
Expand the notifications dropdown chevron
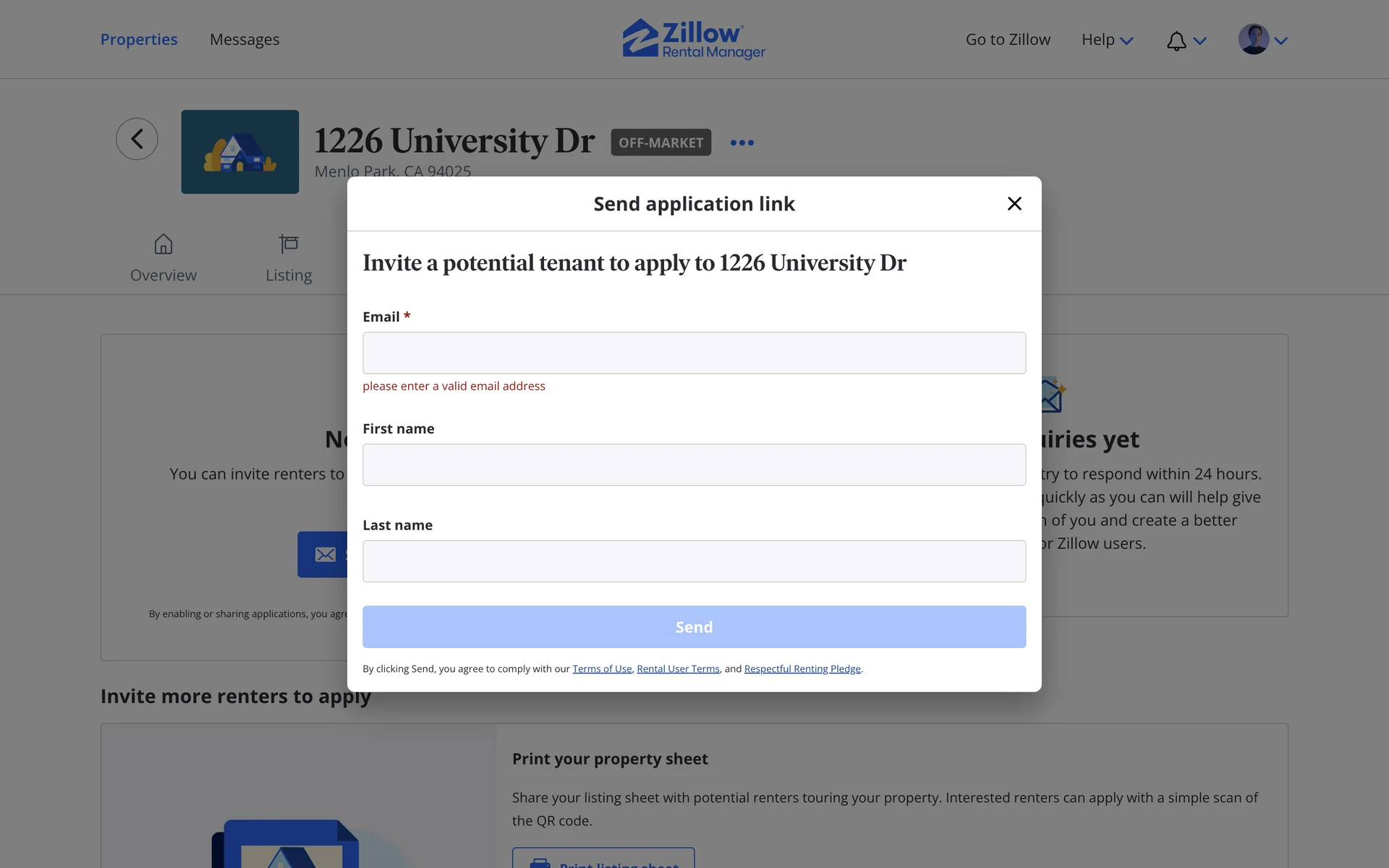[1200, 41]
